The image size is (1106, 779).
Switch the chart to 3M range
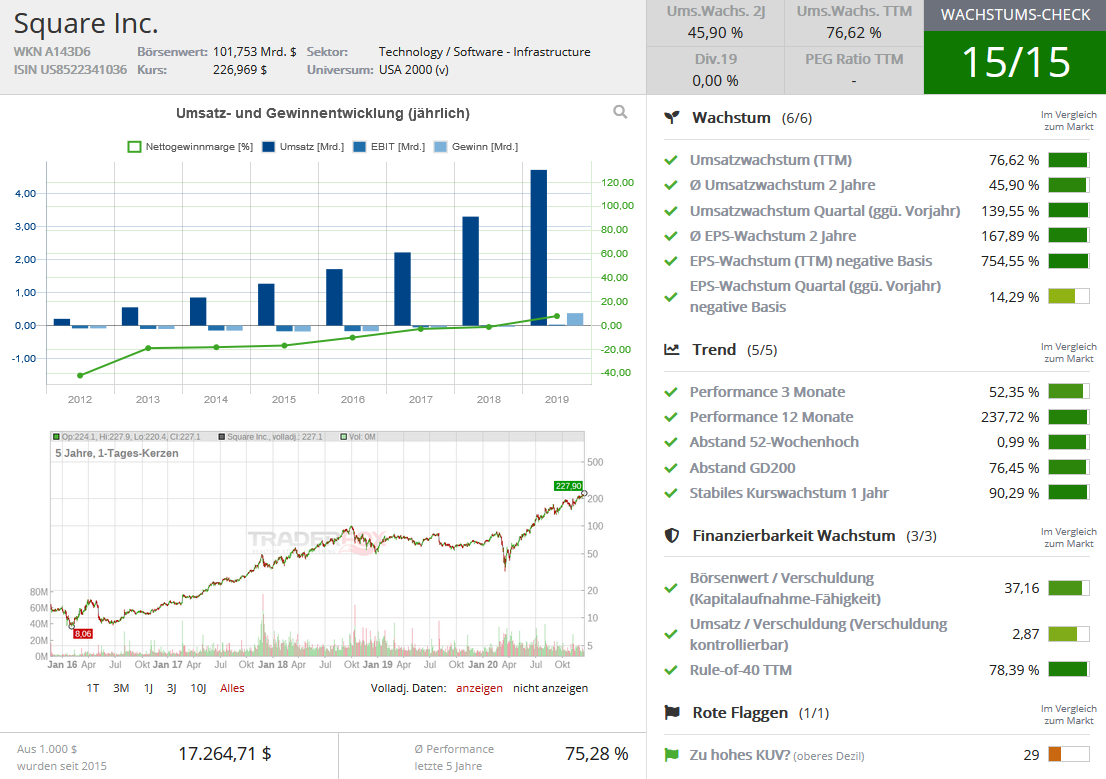point(121,688)
